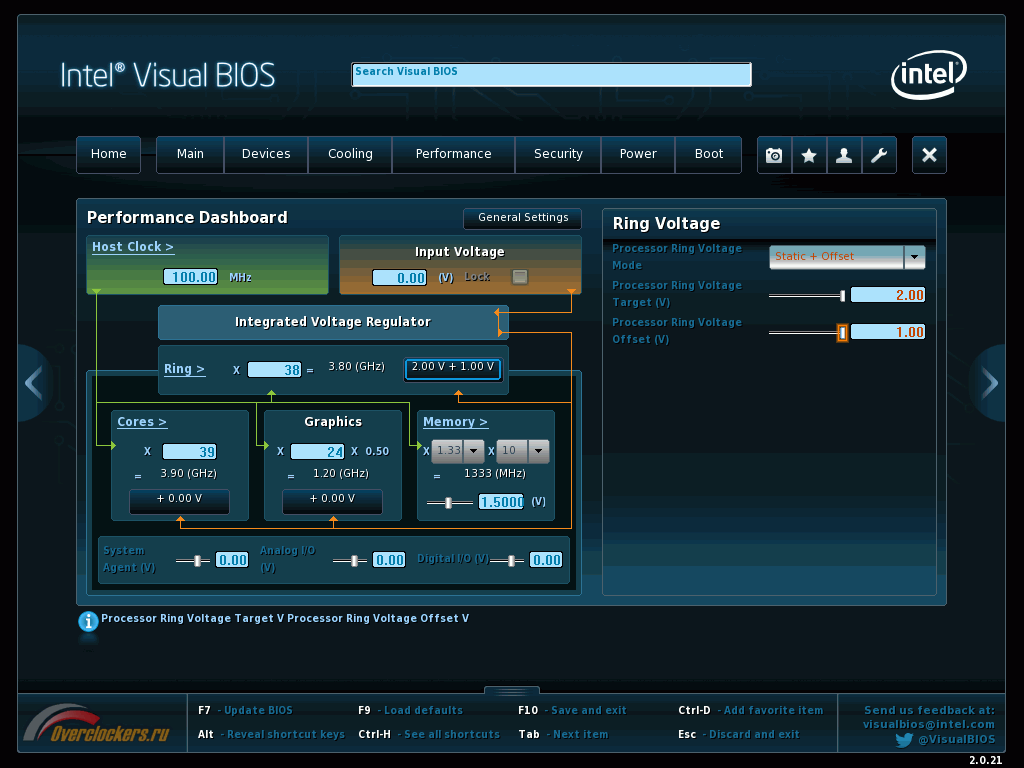The width and height of the screenshot is (1024, 768).
Task: Open the Host Clock link
Action: tap(133, 247)
